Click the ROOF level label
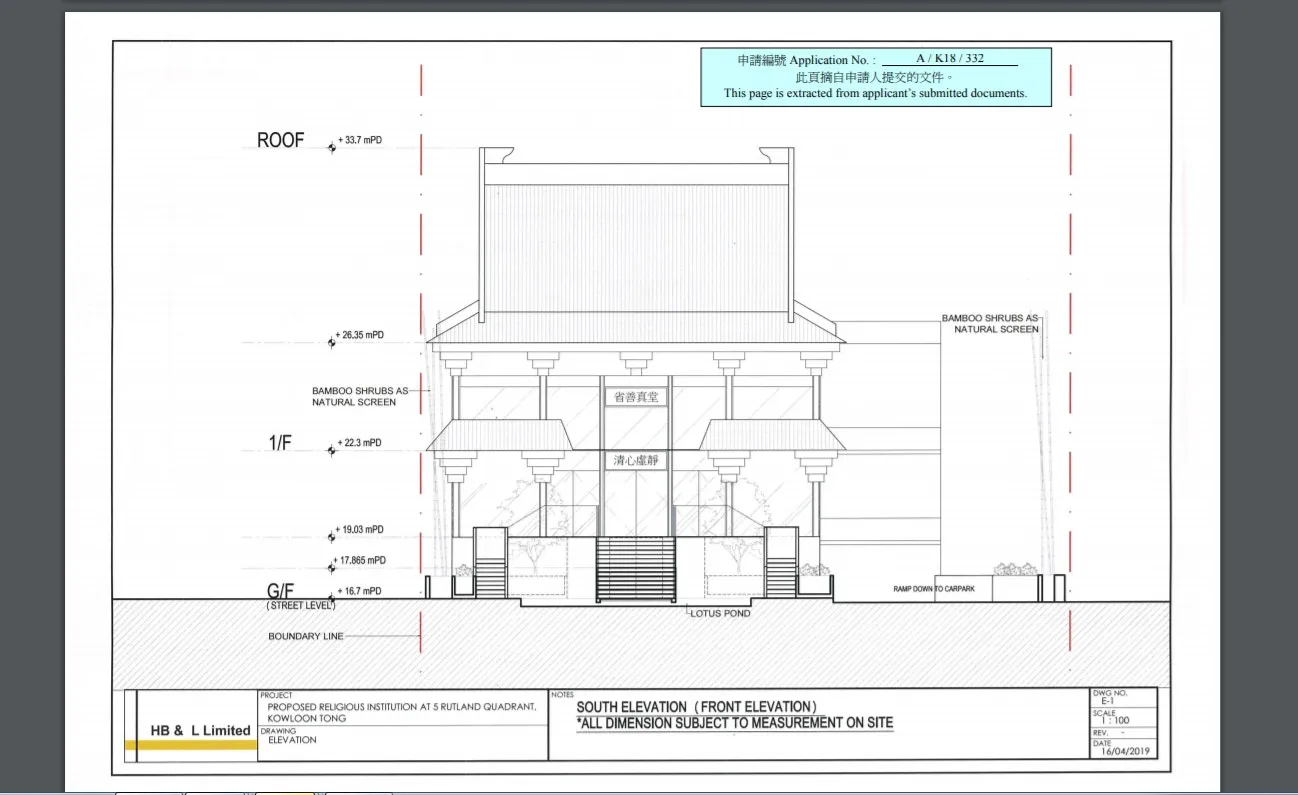The image size is (1298, 795). point(280,141)
